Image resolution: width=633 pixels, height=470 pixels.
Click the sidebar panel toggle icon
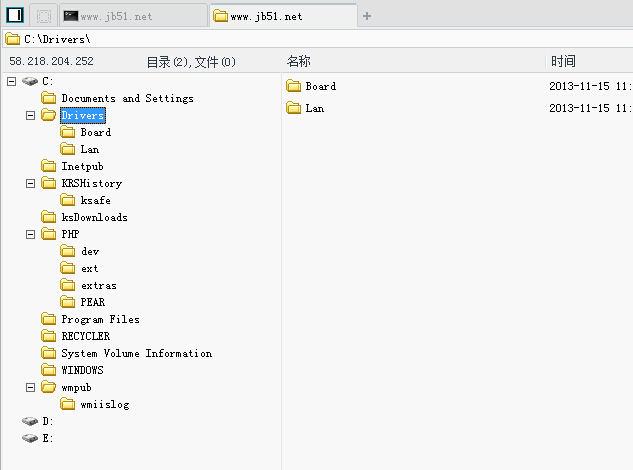point(15,15)
